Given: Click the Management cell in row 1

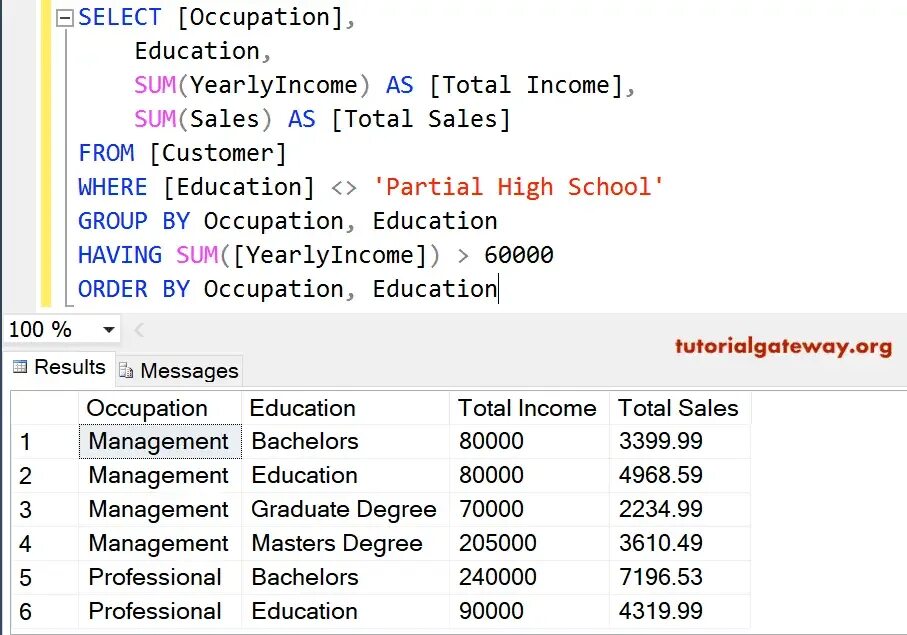Looking at the screenshot, I should coord(160,442).
